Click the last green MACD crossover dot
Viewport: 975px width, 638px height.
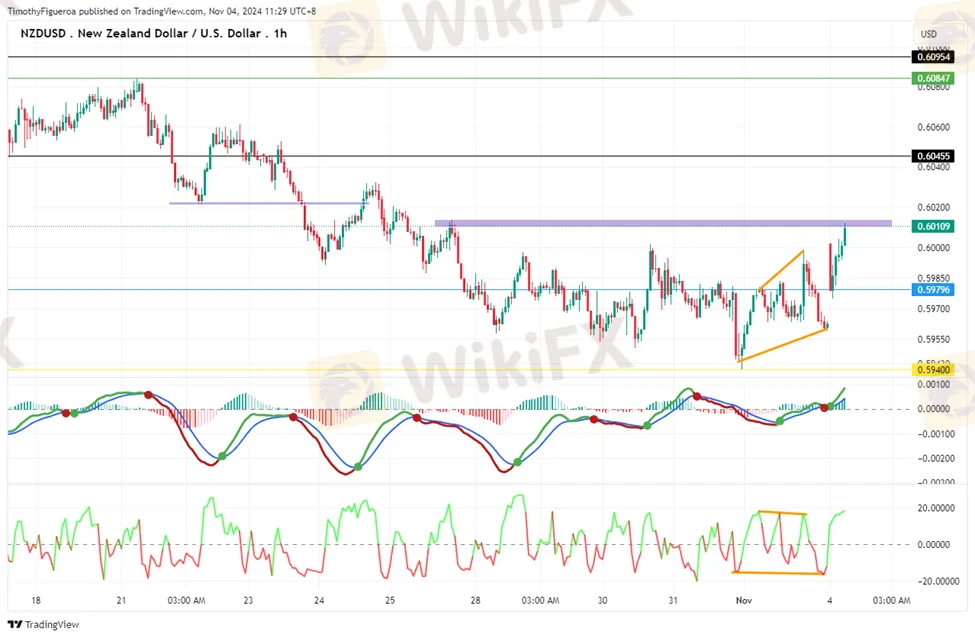click(831, 406)
